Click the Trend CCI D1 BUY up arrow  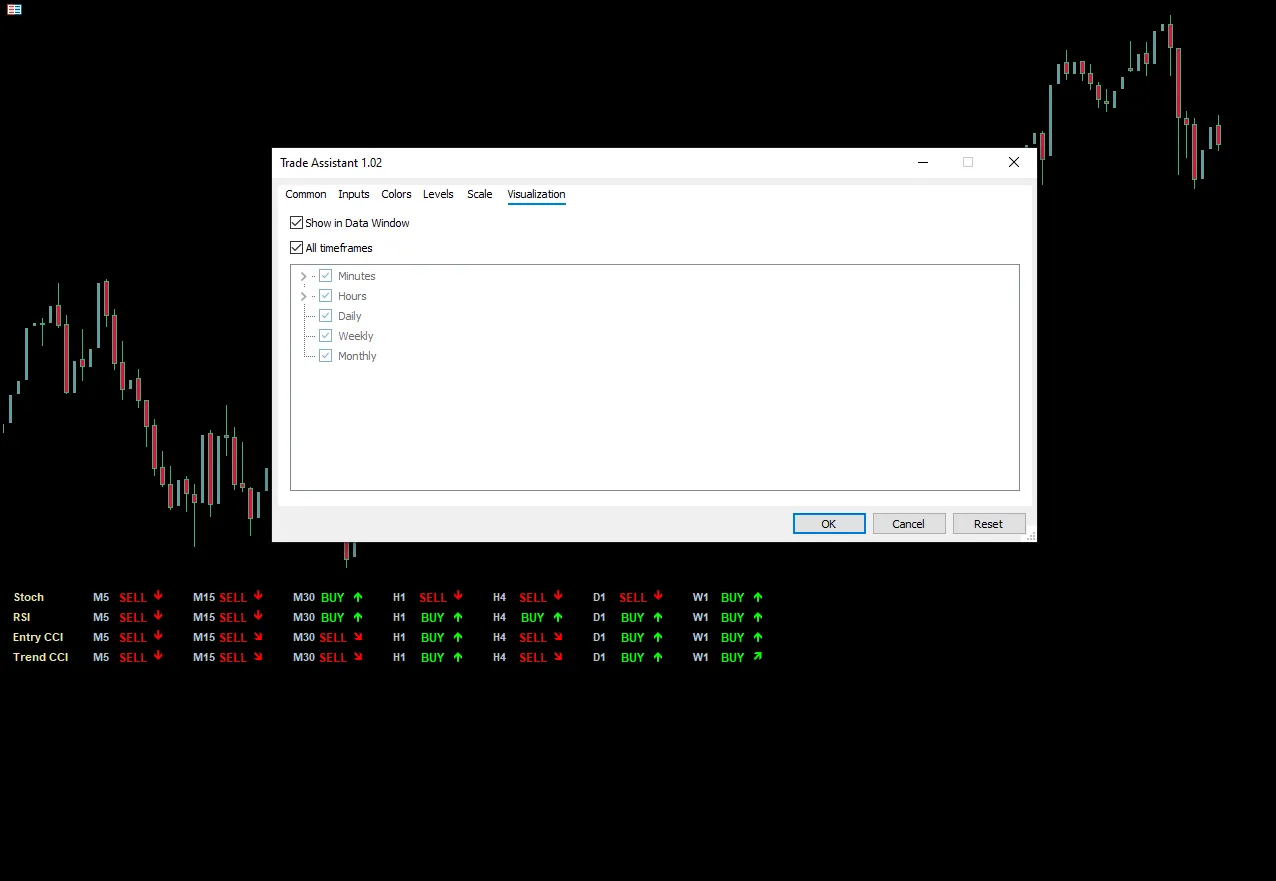(658, 657)
